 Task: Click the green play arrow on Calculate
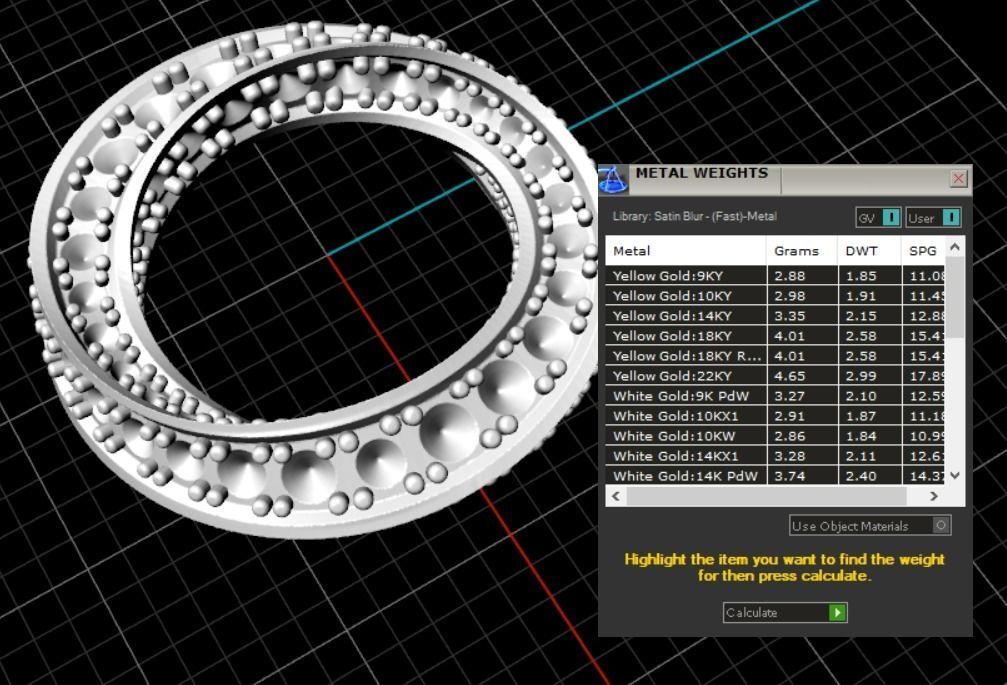(x=837, y=612)
